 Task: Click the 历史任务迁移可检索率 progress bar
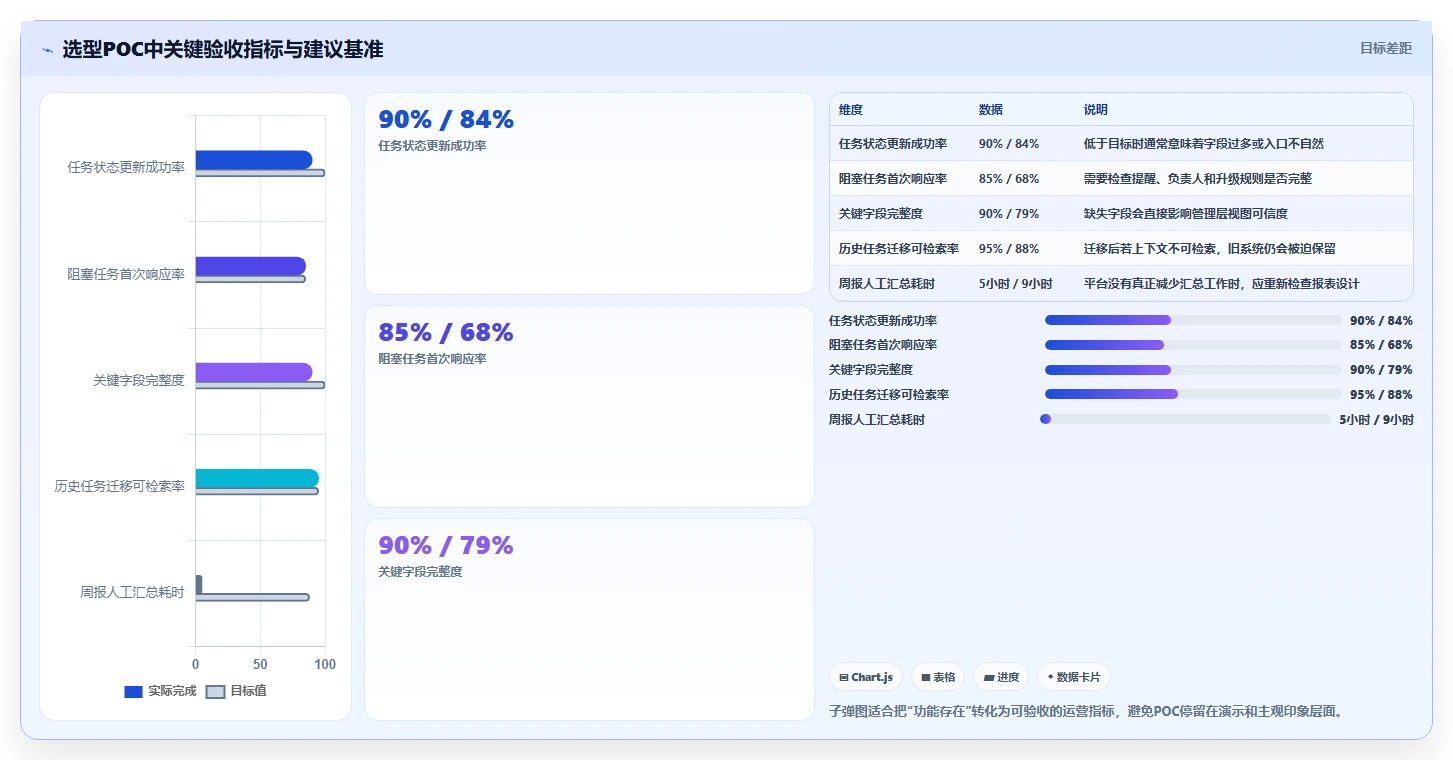pyautogui.click(x=1193, y=394)
